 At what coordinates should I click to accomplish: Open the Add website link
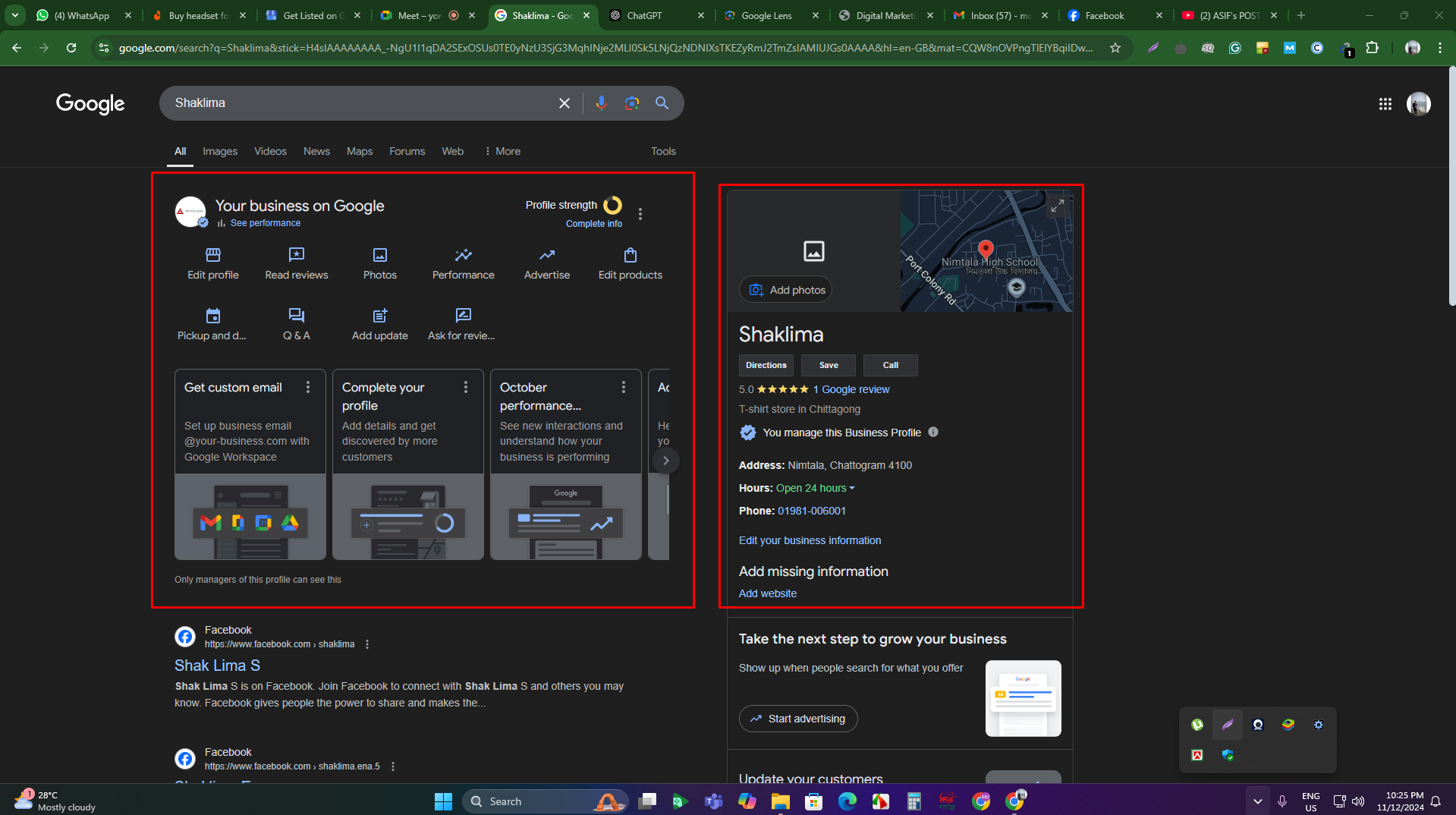pos(767,593)
